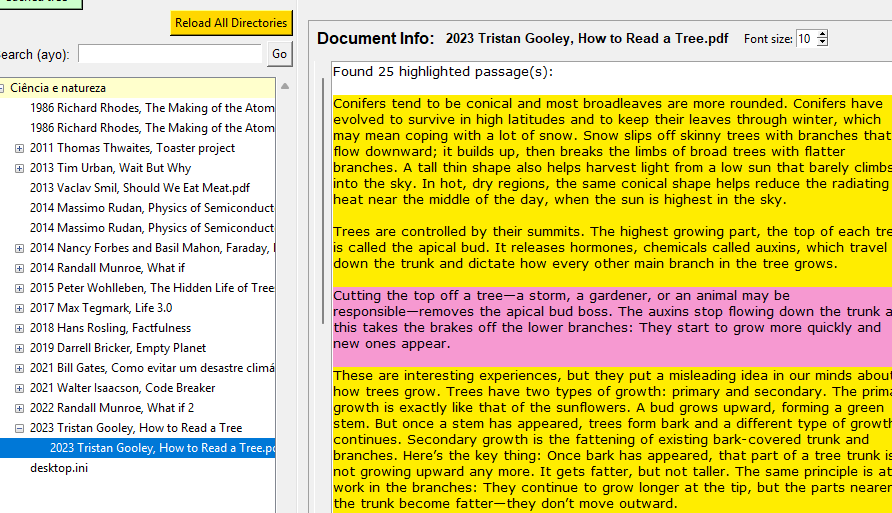Collapse the Ciência e natureza folder

[2, 88]
